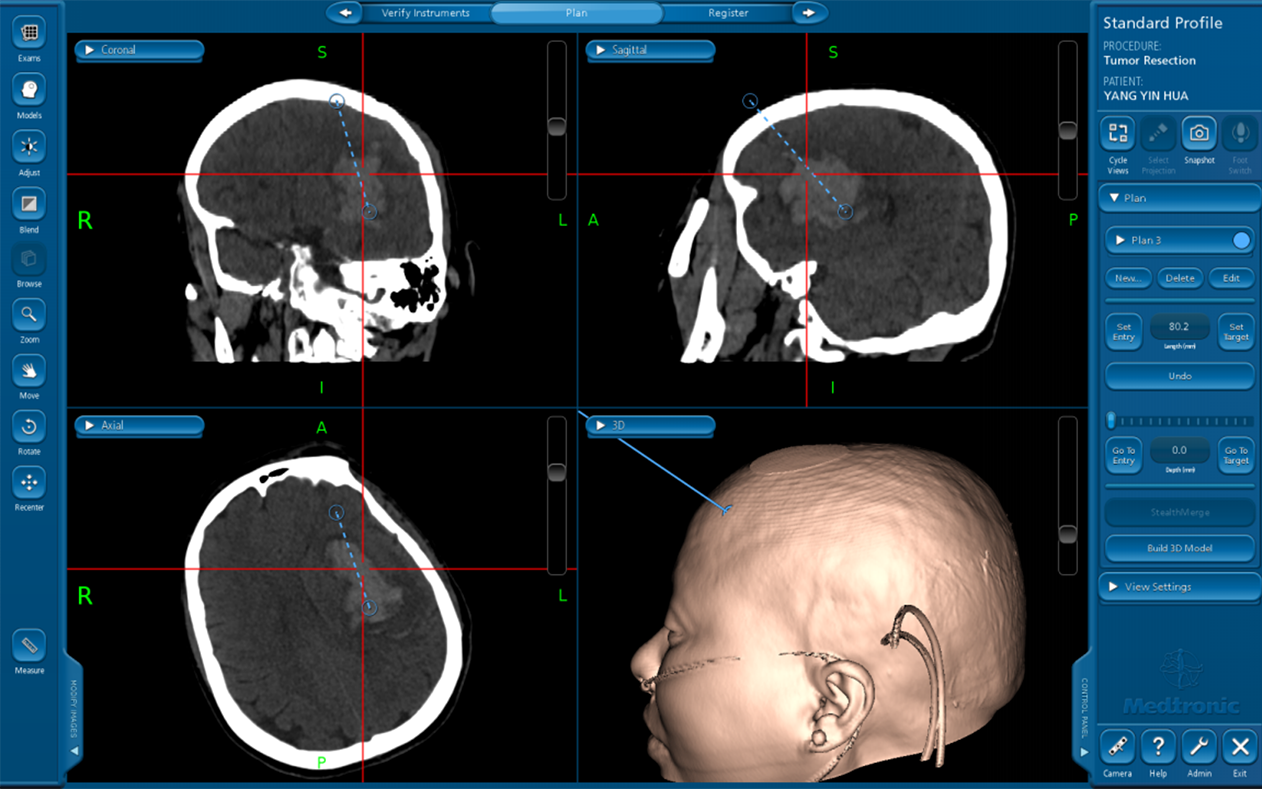
Task: Click the Set Entry button
Action: [x=1123, y=332]
